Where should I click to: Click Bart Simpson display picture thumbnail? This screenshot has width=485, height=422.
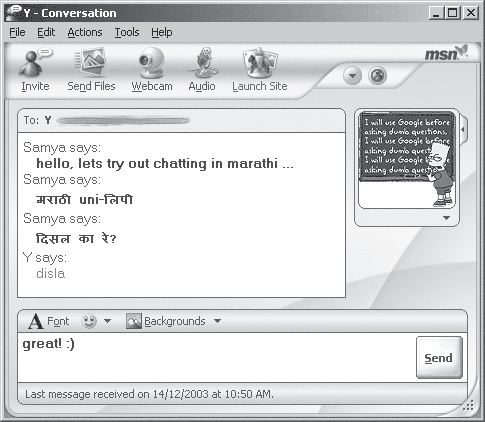point(407,159)
